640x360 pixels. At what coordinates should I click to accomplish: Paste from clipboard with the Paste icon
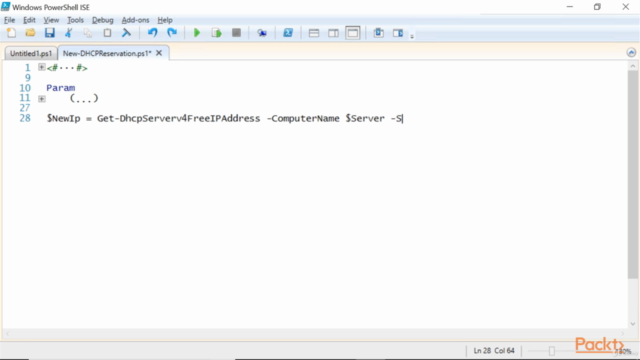click(x=107, y=33)
